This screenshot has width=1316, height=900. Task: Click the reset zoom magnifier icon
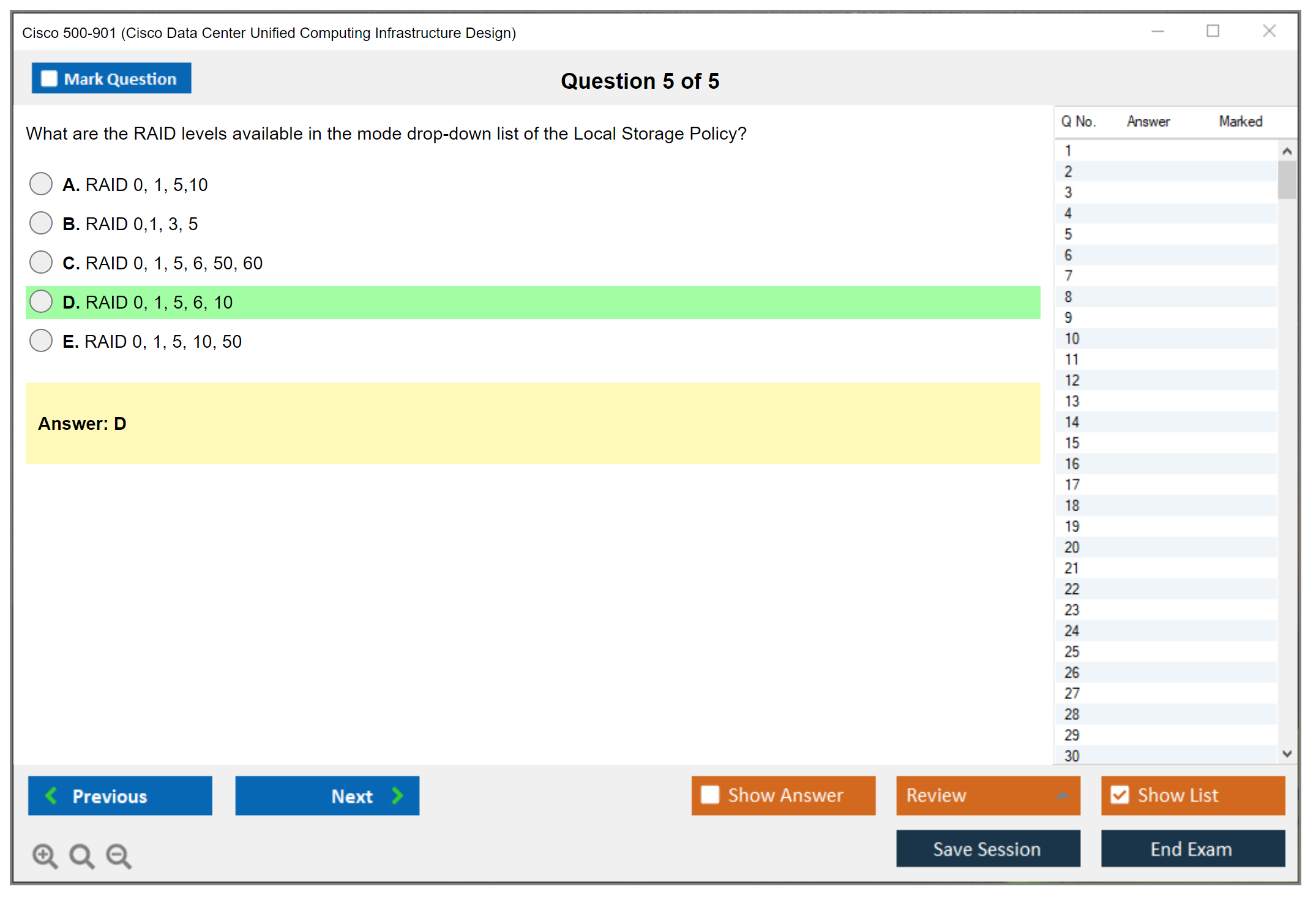[x=81, y=855]
